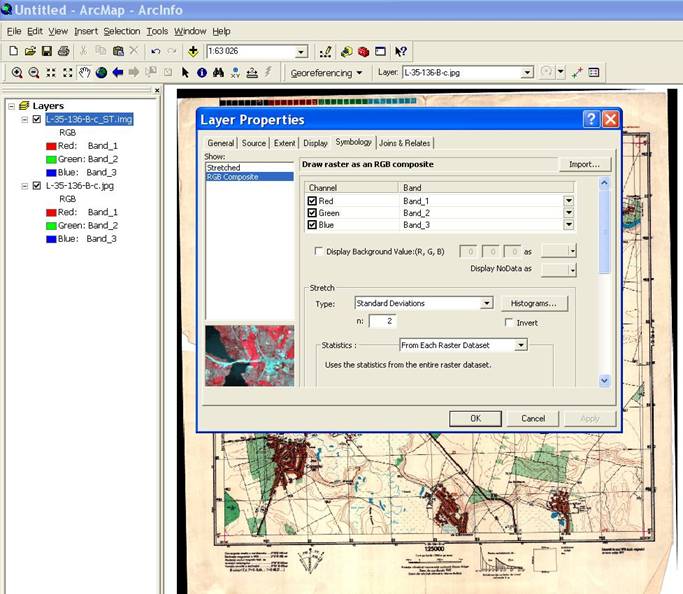Open the map scale dropdown

tap(301, 52)
